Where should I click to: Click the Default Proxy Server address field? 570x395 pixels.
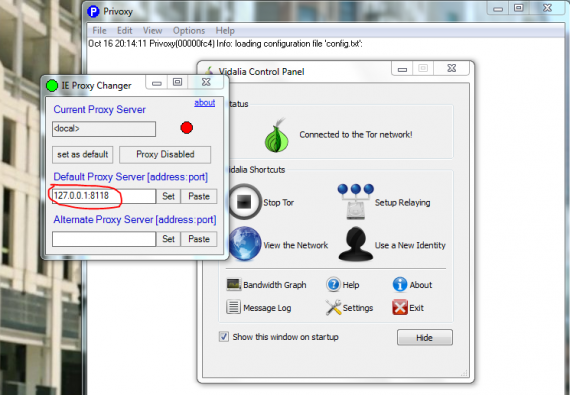tap(104, 196)
